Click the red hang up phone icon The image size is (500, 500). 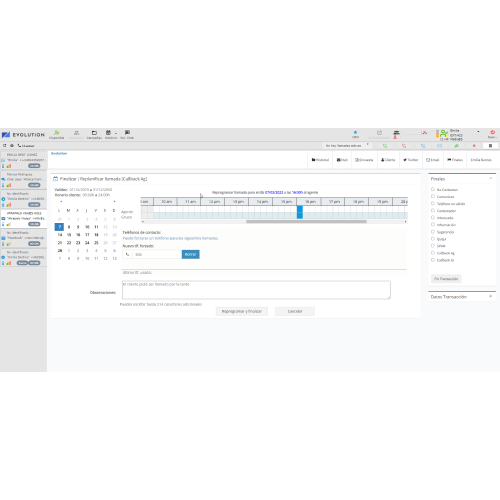tap(404, 146)
